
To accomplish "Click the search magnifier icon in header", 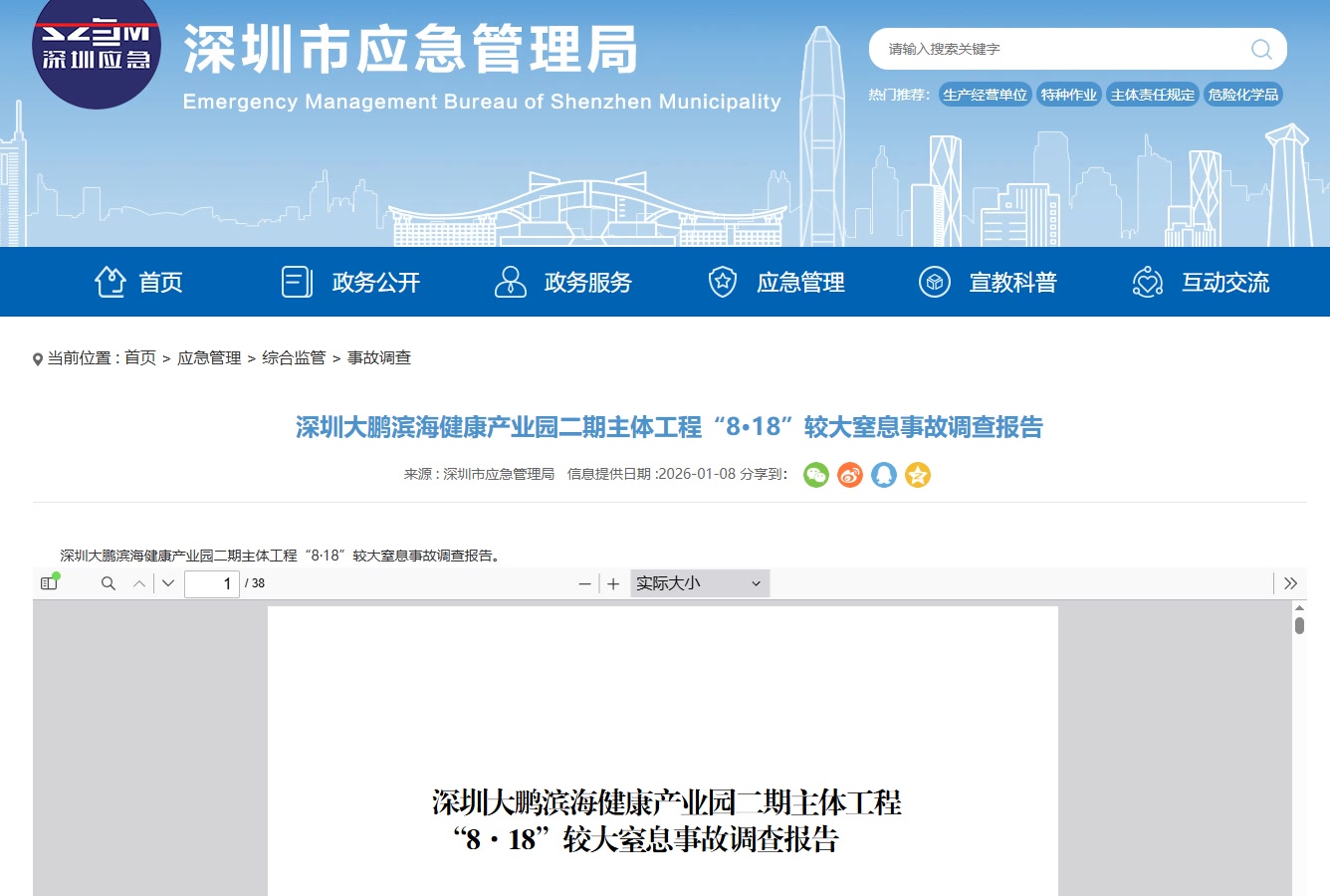I will [x=1261, y=49].
